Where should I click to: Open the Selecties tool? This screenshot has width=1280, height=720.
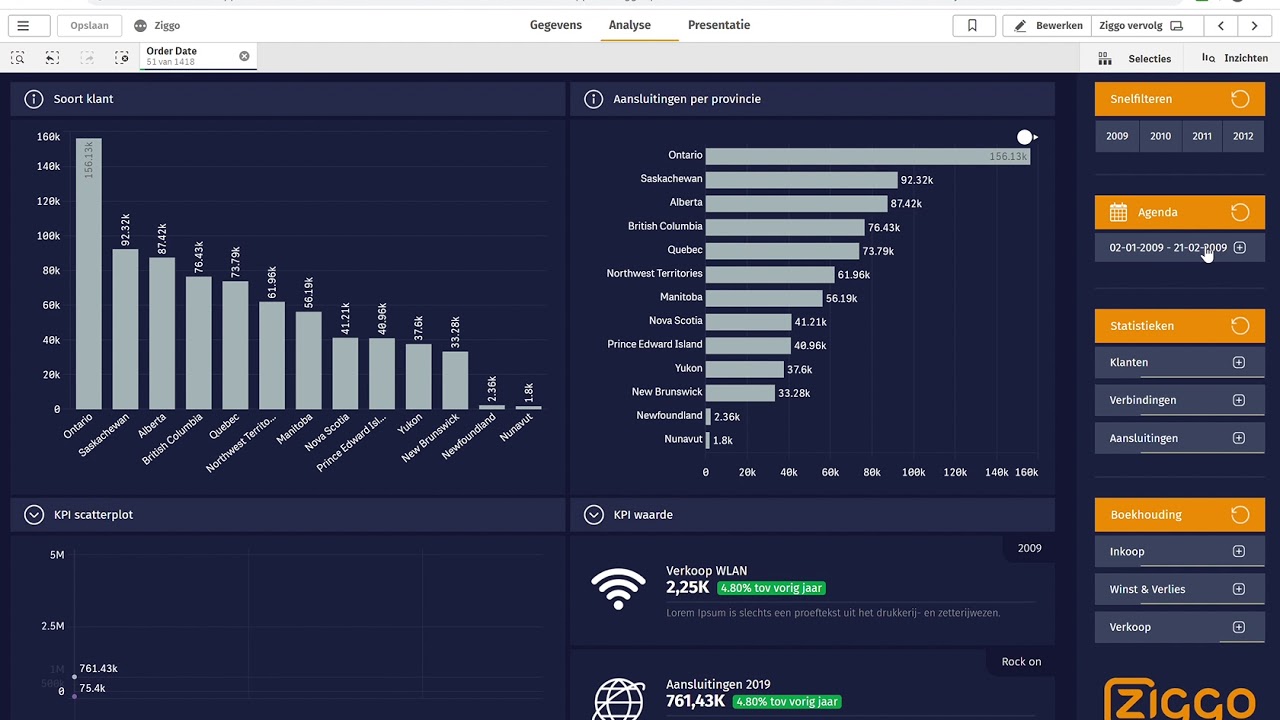(x=1135, y=58)
